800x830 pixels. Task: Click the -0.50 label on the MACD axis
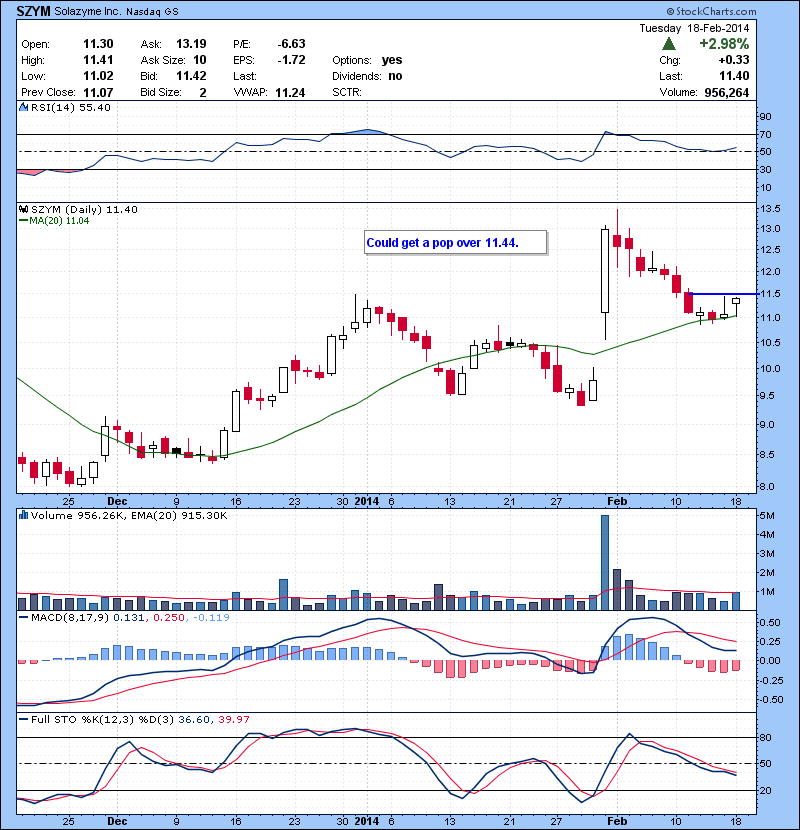tap(769, 699)
